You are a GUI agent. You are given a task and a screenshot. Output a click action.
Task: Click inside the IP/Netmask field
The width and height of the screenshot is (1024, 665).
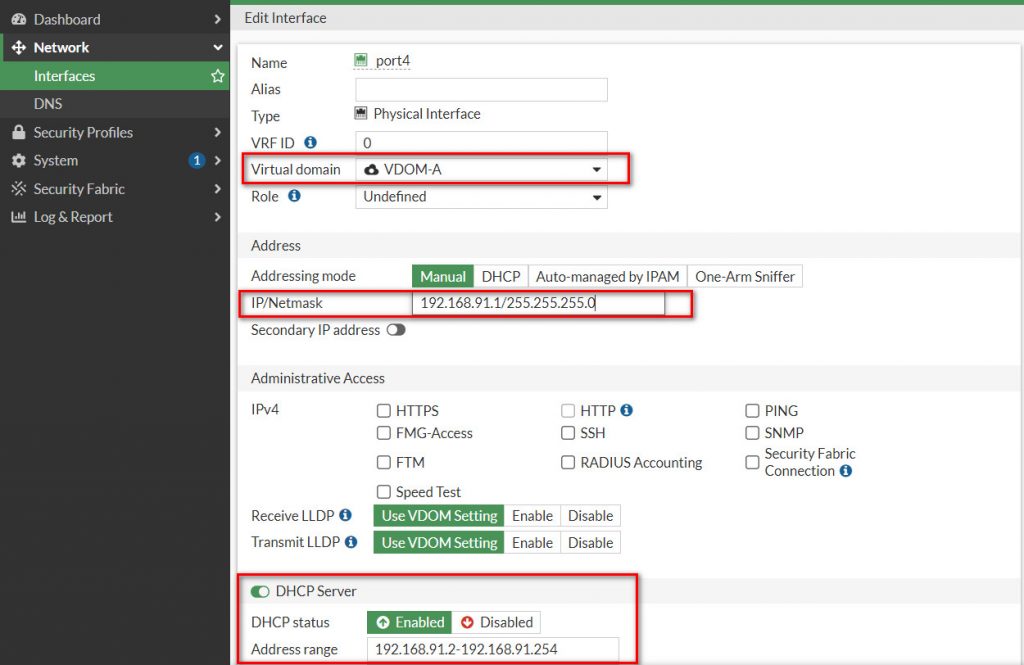tap(540, 303)
